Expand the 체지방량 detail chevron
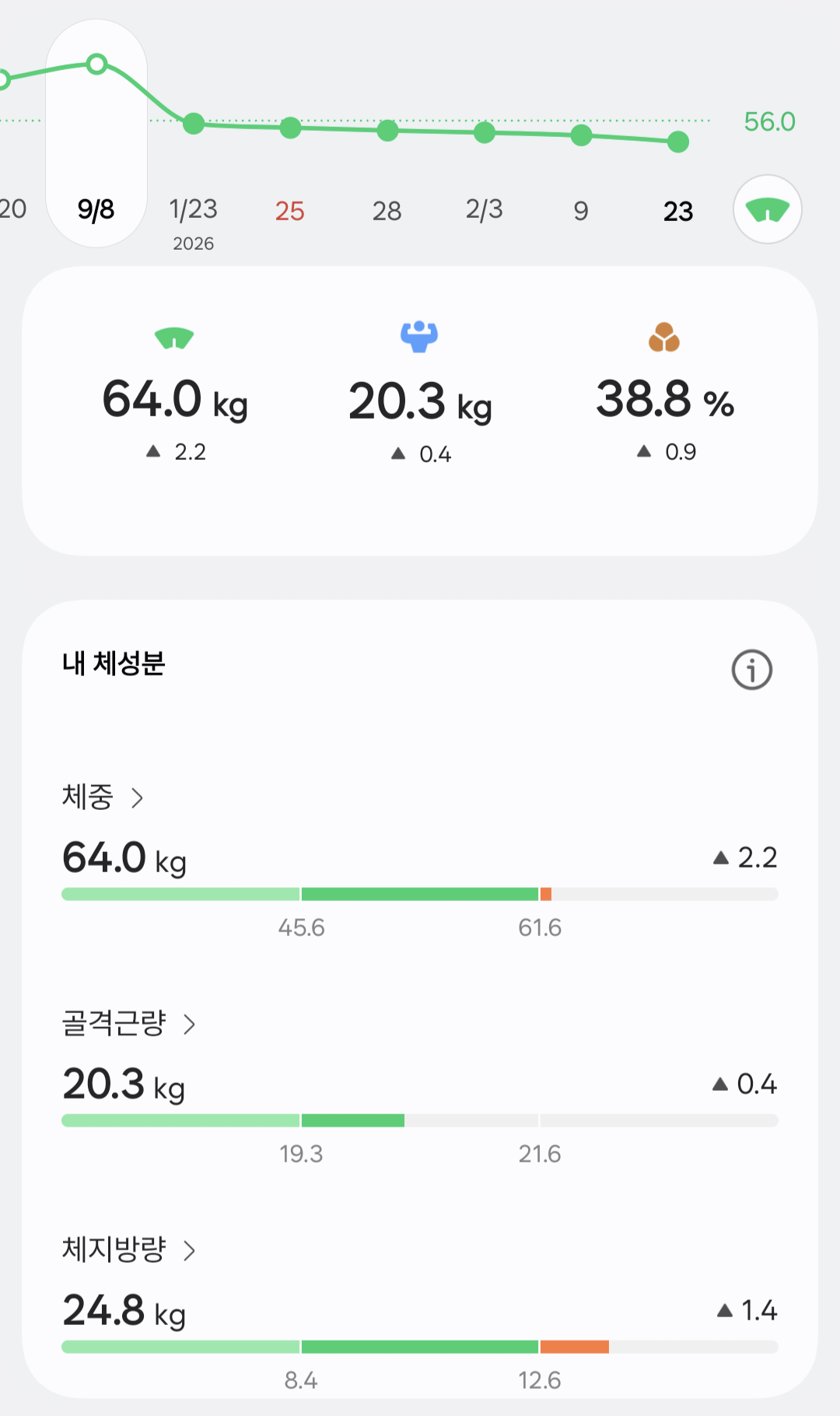Viewport: 840px width, 1416px height. pos(189,1250)
